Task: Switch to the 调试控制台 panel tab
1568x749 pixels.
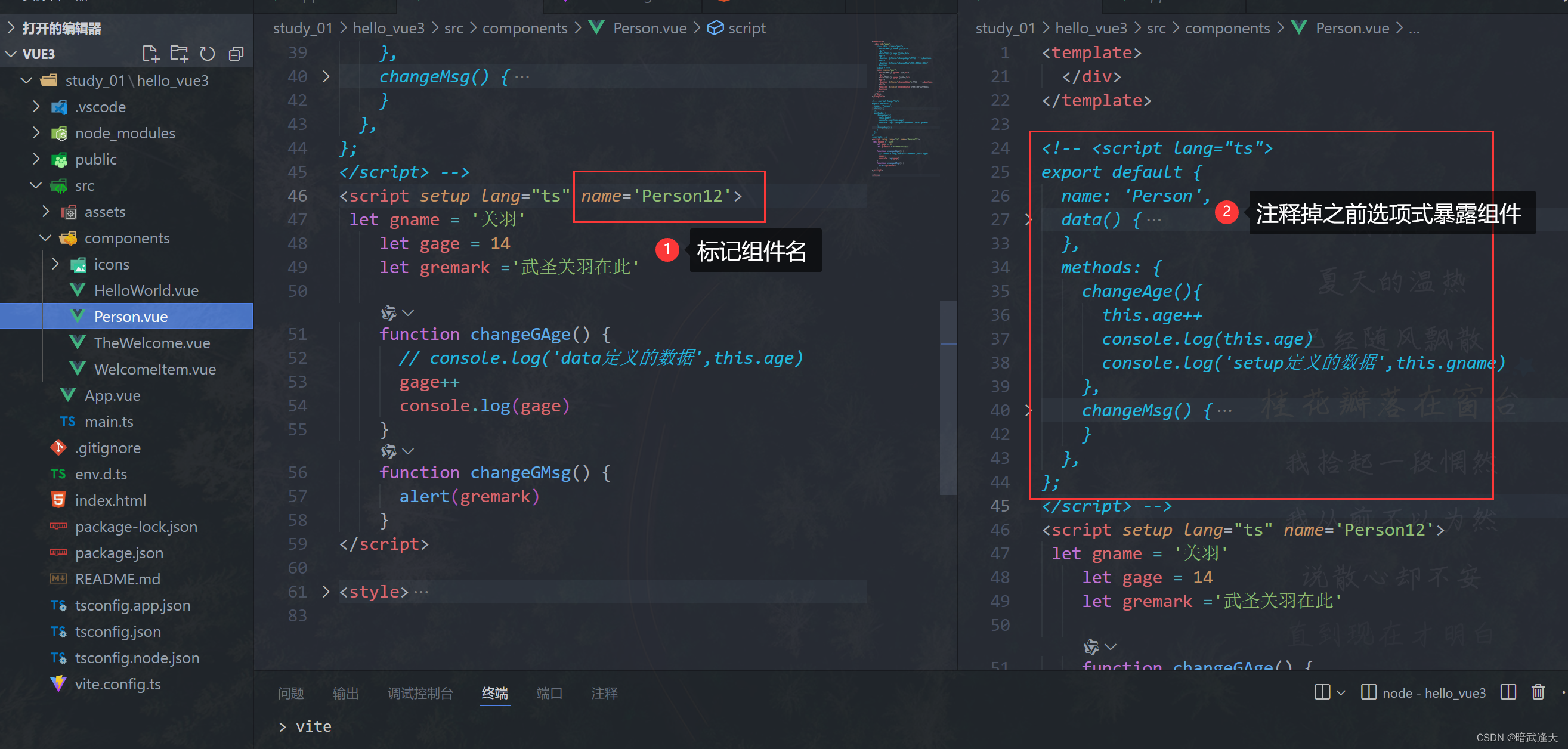Action: pos(420,692)
